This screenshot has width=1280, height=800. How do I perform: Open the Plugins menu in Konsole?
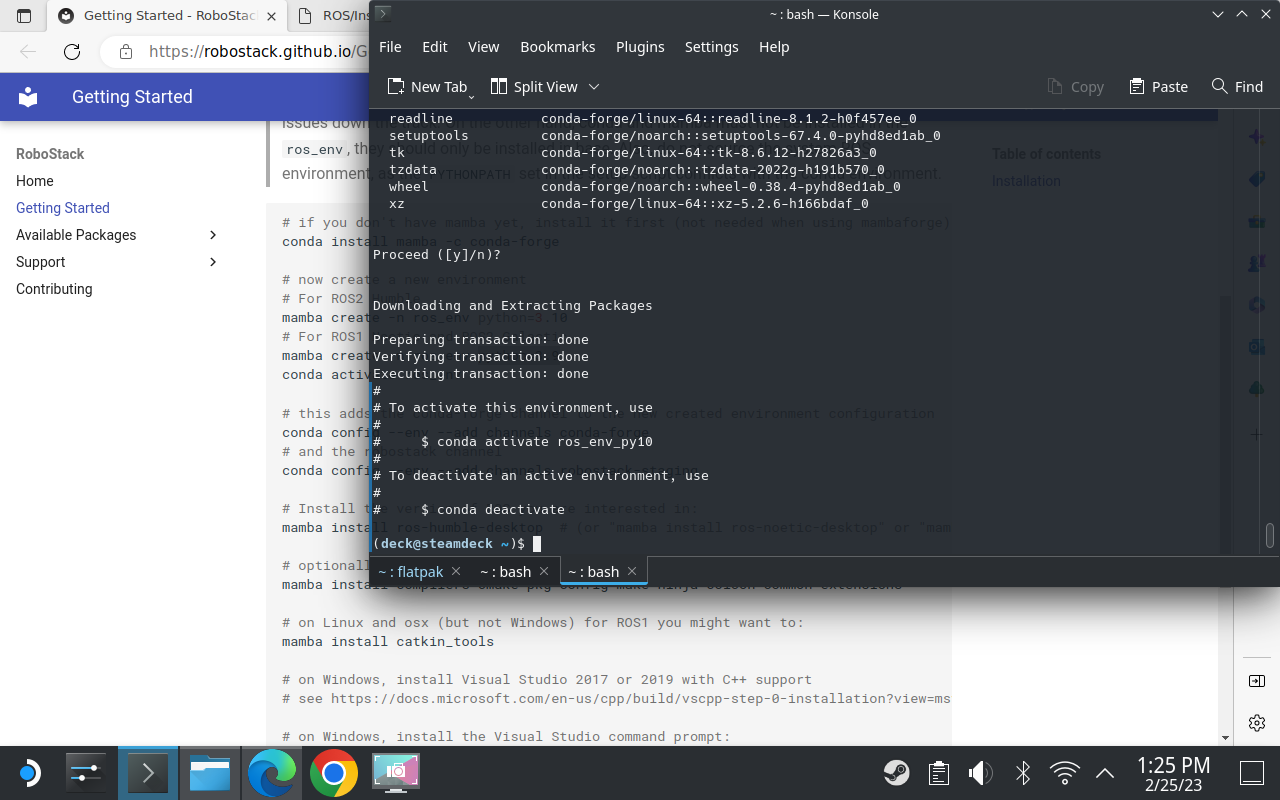(640, 47)
